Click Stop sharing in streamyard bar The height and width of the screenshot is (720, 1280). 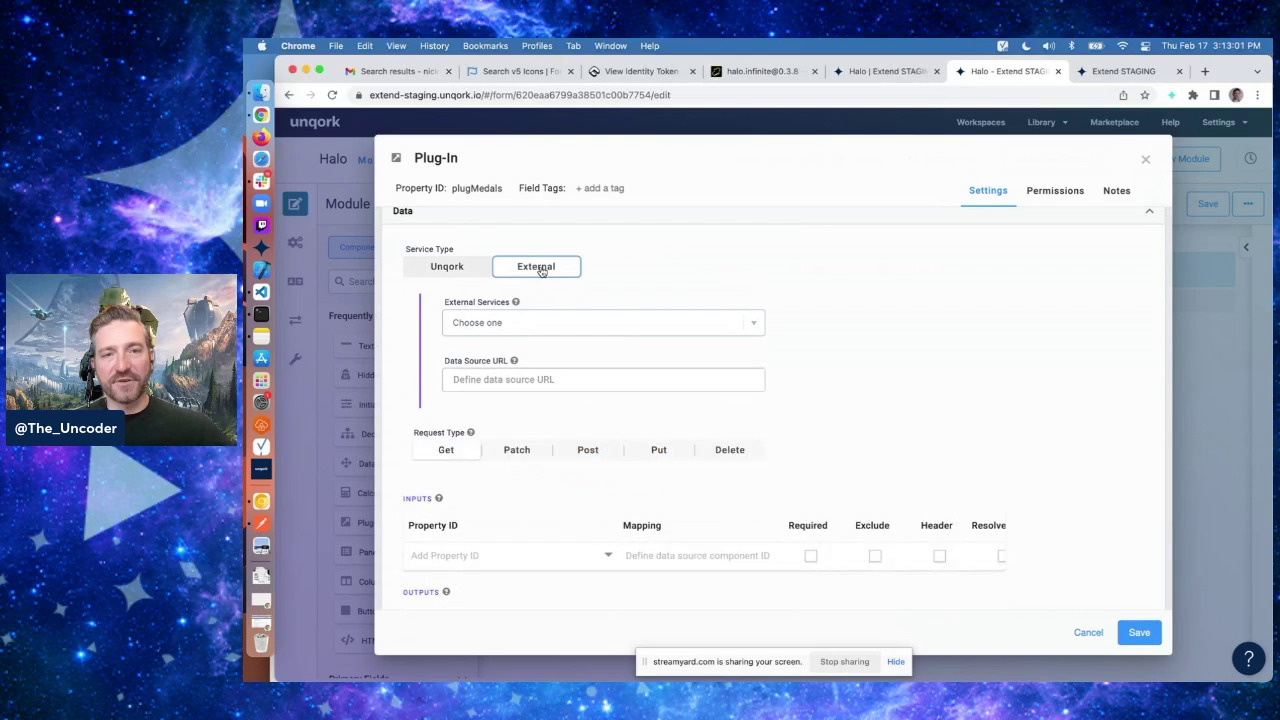[845, 662]
